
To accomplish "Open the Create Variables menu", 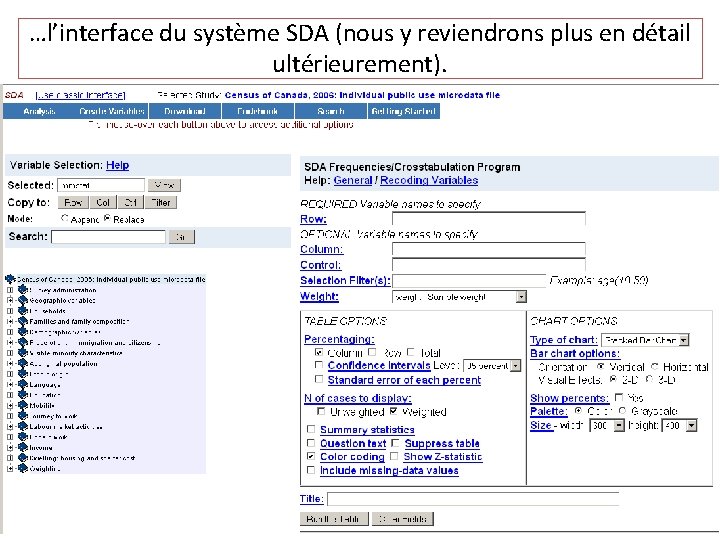I will click(112, 111).
